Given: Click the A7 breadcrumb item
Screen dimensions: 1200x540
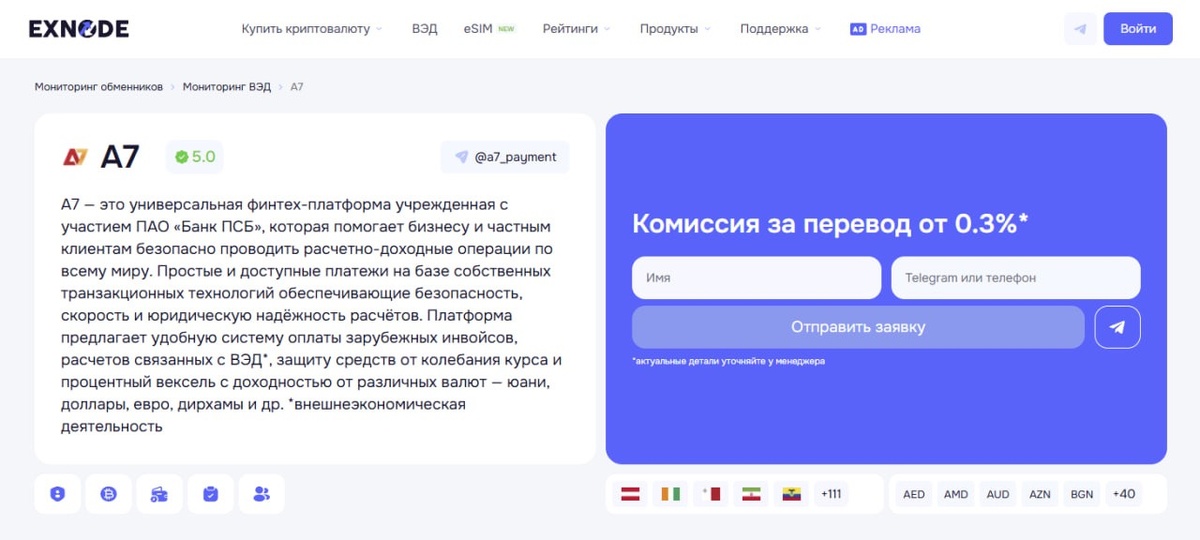Looking at the screenshot, I should click(297, 87).
